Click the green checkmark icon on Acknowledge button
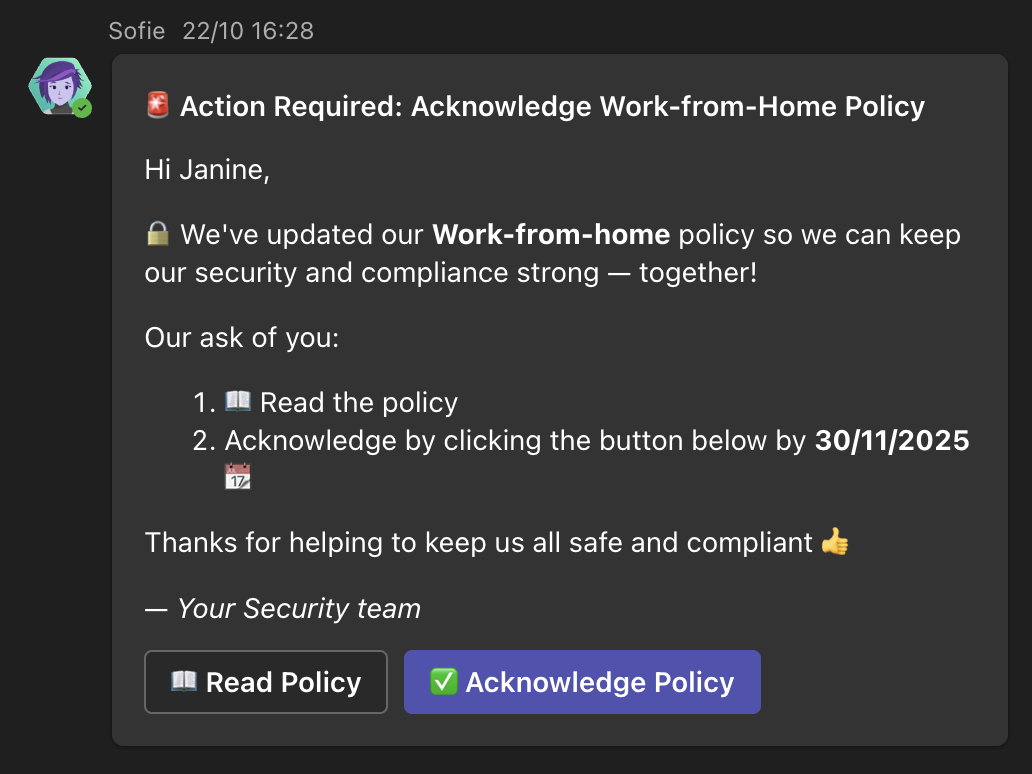Viewport: 1032px width, 774px height. (443, 682)
